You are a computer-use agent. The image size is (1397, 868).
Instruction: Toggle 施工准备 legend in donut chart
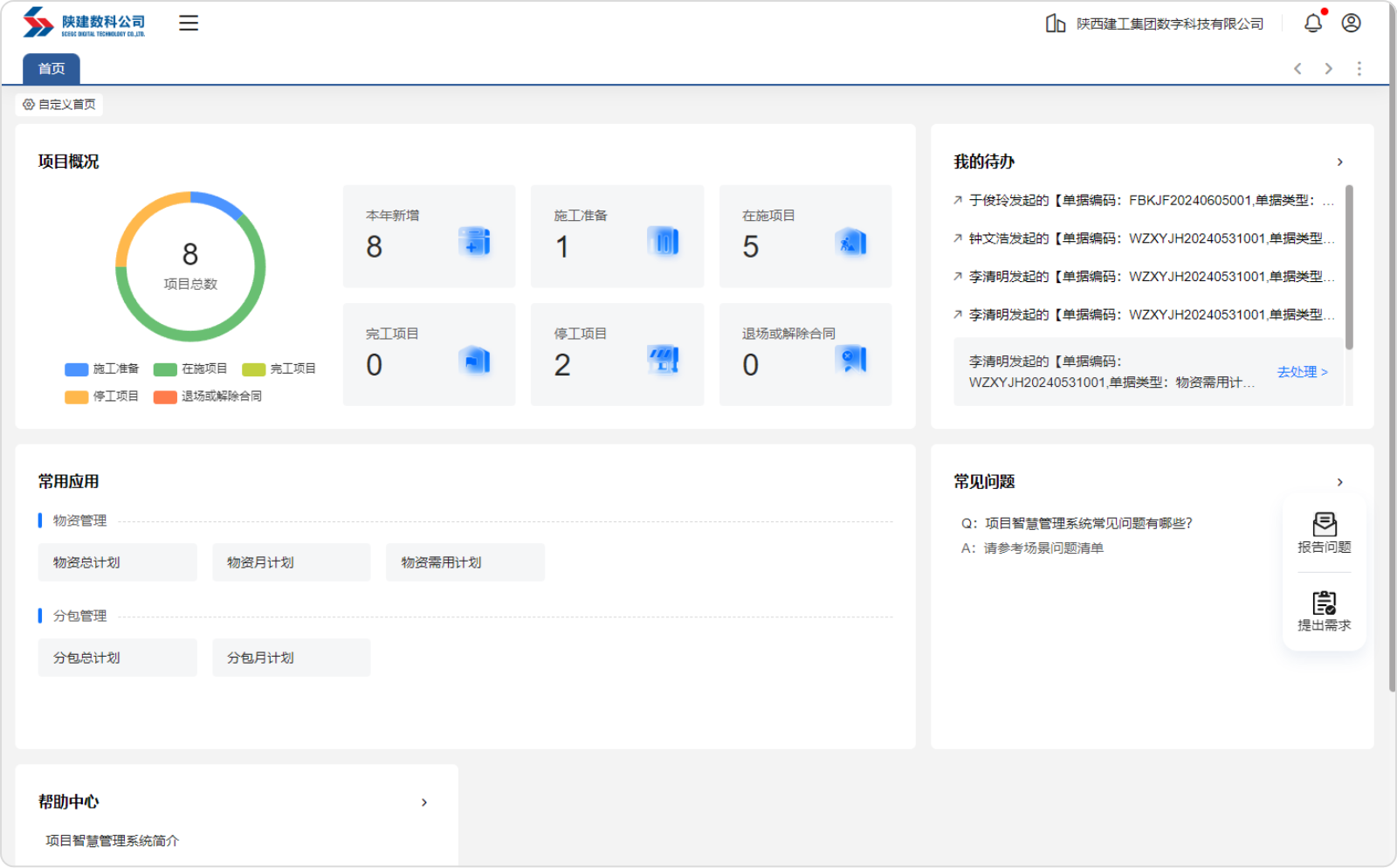[x=102, y=369]
